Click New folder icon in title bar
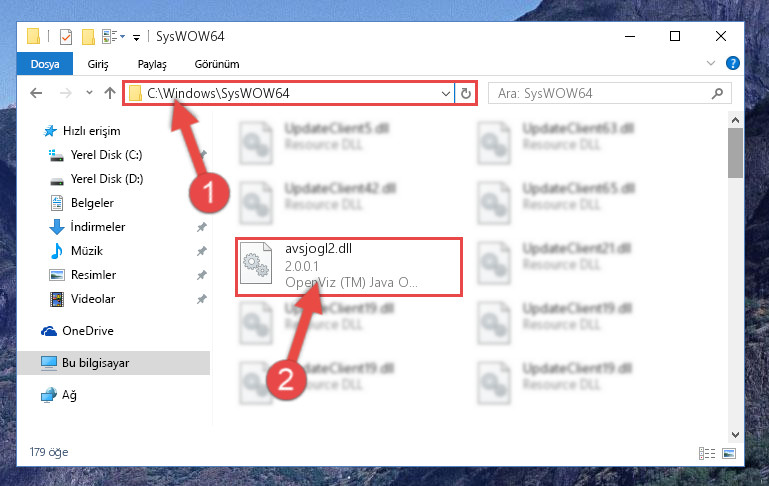The width and height of the screenshot is (769, 486). (x=88, y=37)
